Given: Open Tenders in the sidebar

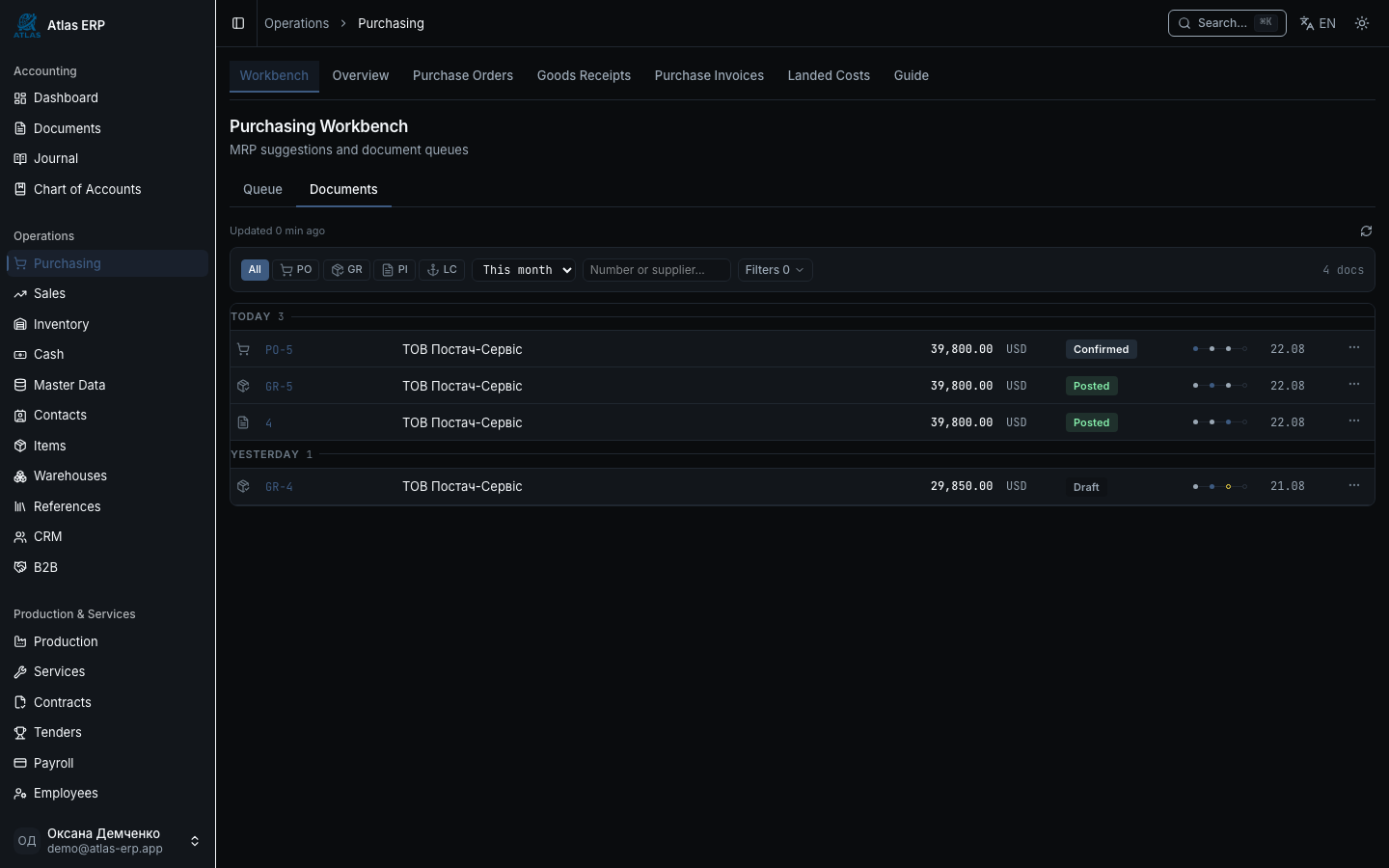Looking at the screenshot, I should click(107, 732).
